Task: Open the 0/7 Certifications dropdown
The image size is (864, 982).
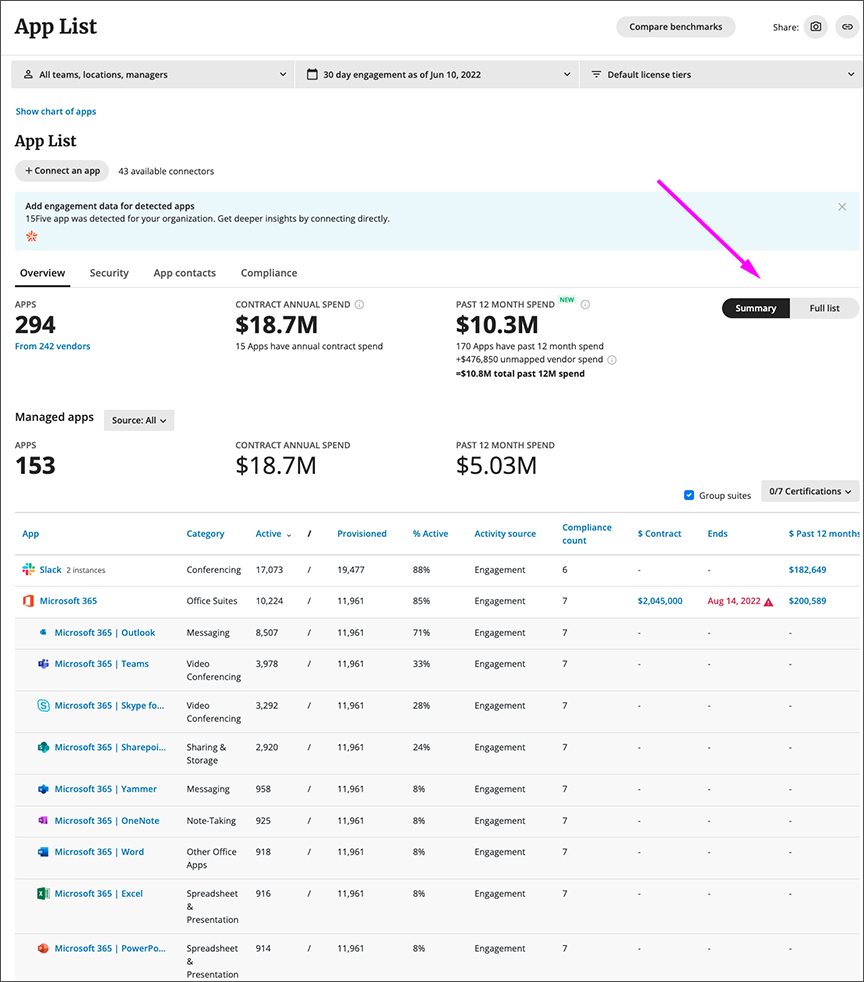Action: (x=810, y=491)
